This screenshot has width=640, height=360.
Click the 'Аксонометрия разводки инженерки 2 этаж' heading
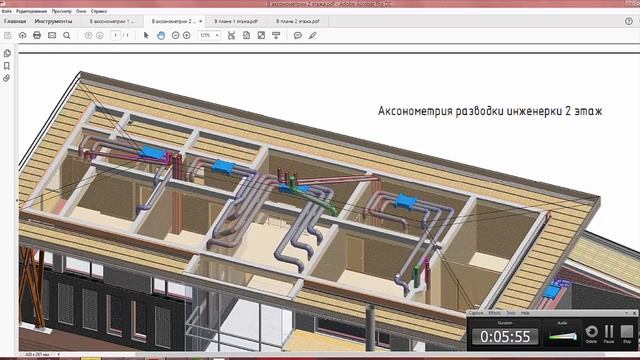pyautogui.click(x=490, y=111)
